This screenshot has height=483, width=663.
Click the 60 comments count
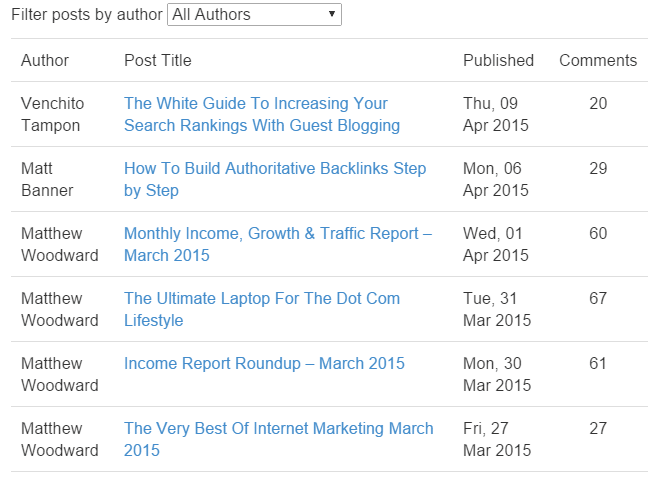598,233
